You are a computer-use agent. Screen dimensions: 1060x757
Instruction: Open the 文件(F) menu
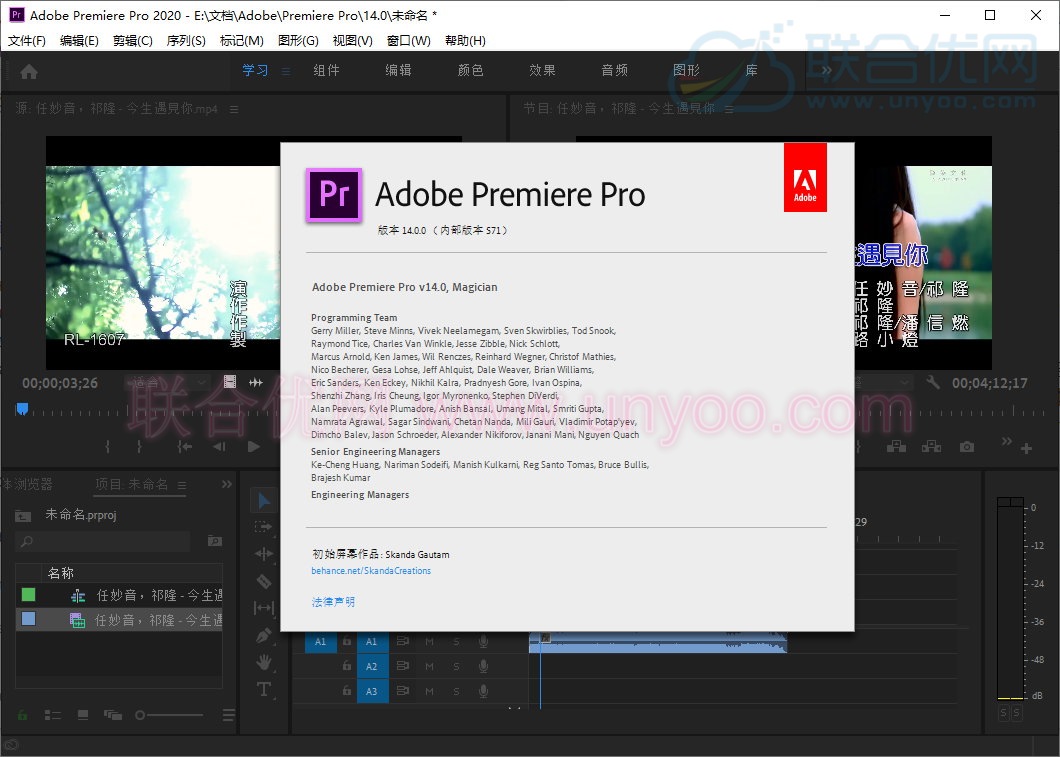(x=26, y=41)
